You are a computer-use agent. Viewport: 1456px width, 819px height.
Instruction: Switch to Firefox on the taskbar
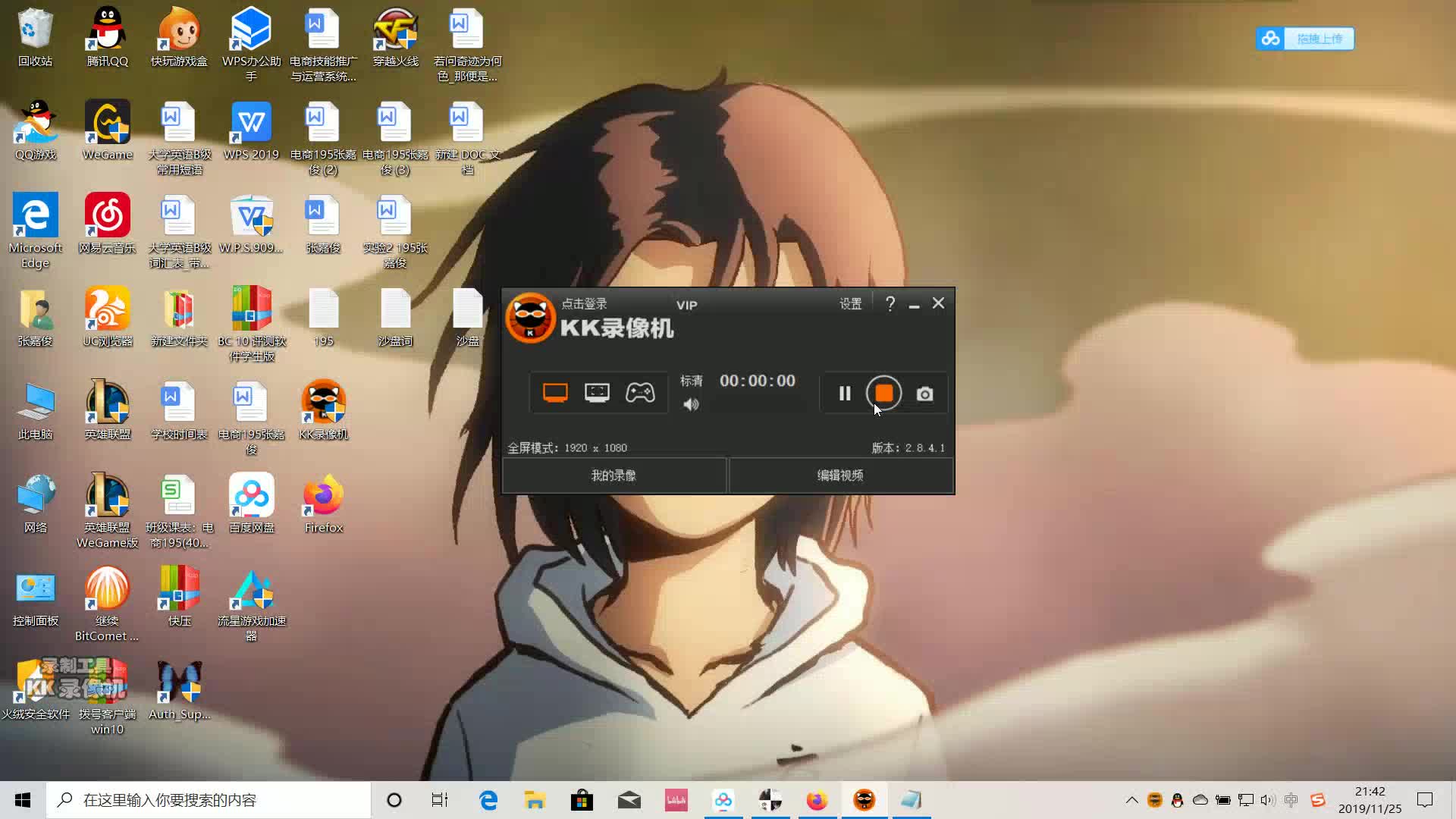click(x=817, y=800)
